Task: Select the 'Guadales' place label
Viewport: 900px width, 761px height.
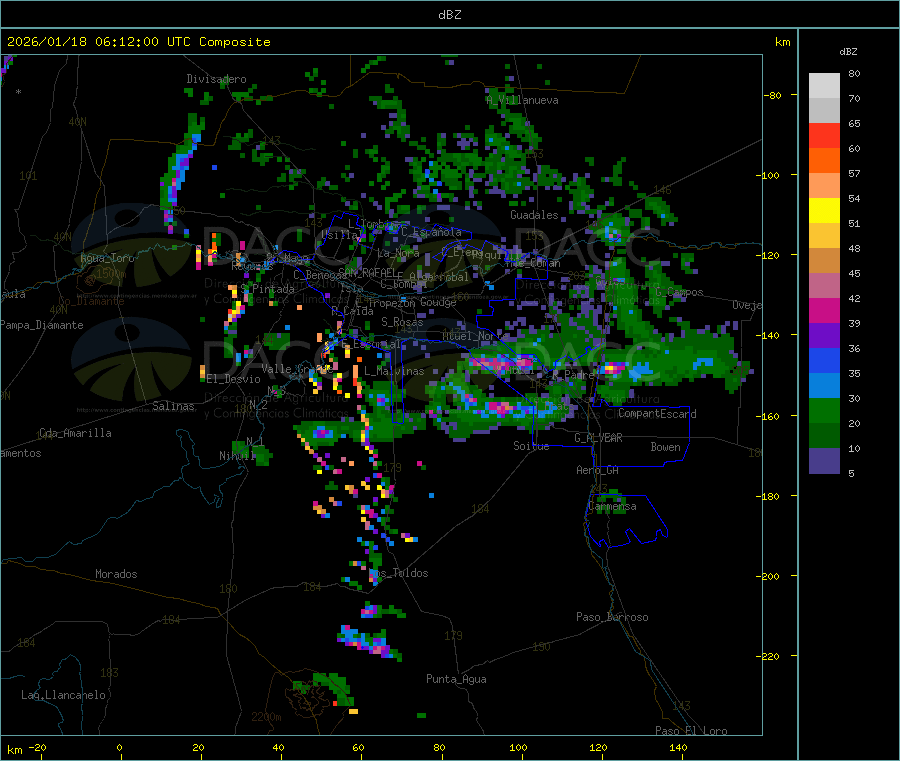Action: (x=534, y=215)
